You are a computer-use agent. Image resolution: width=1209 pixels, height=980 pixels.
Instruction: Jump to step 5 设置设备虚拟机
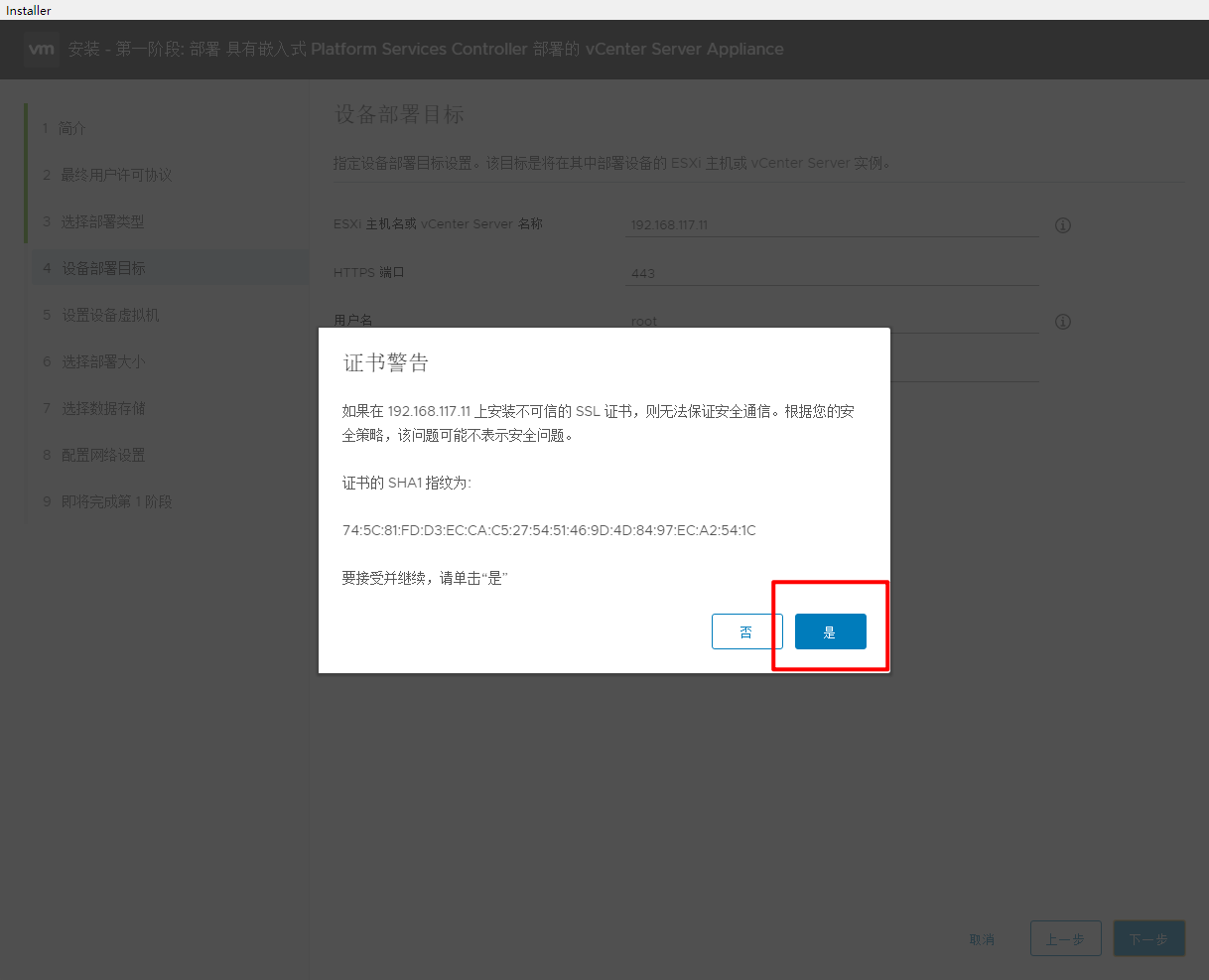coord(109,315)
